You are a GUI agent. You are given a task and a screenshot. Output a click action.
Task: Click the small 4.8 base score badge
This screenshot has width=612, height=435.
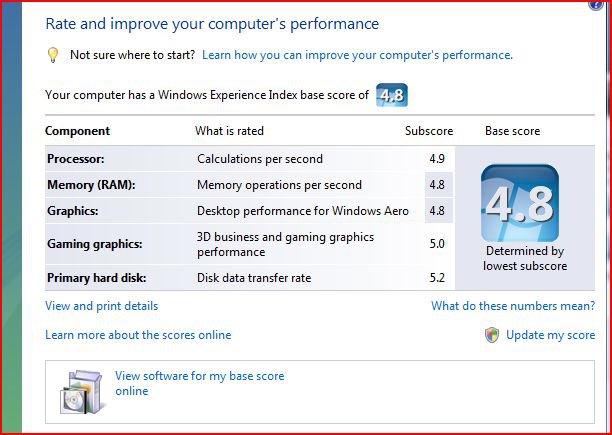pos(392,95)
